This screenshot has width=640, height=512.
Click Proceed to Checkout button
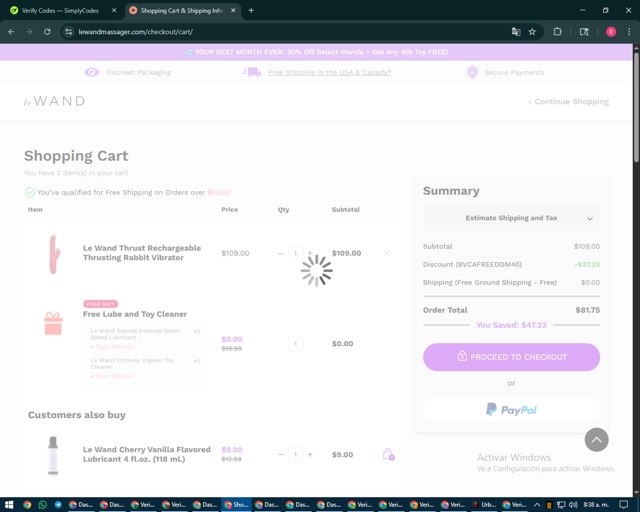point(511,357)
